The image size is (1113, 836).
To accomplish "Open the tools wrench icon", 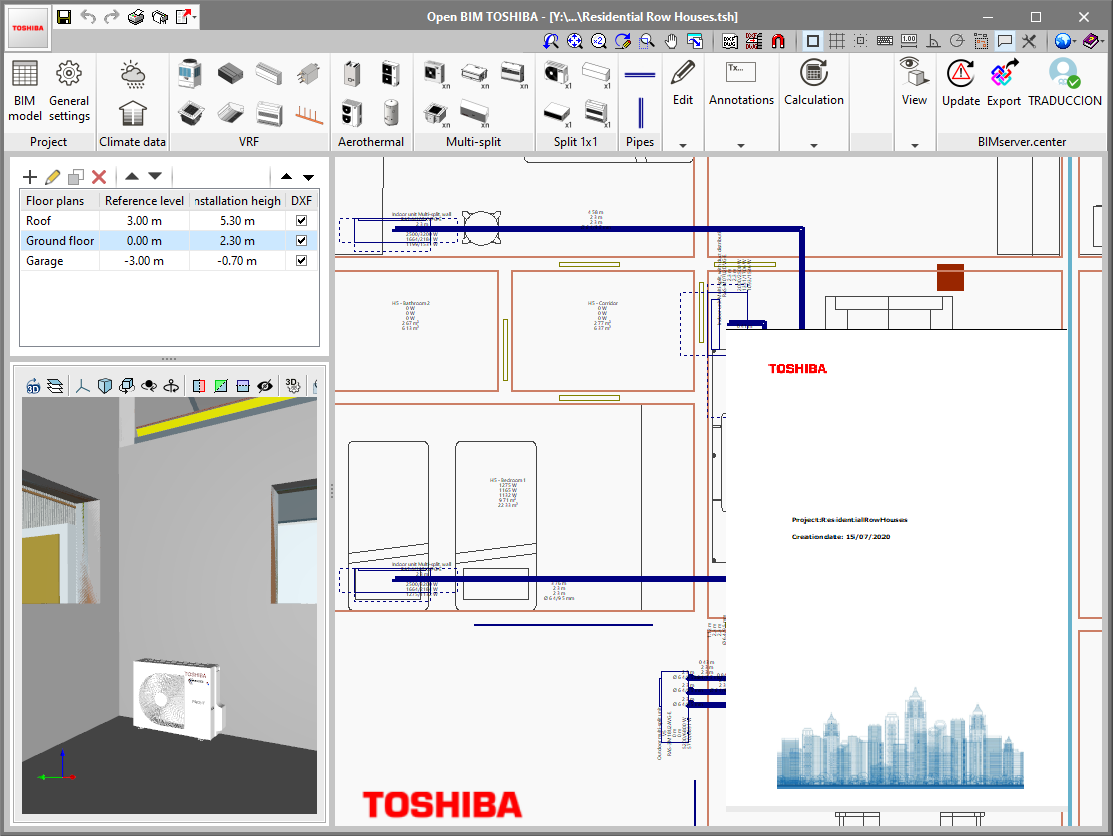I will coord(1029,41).
